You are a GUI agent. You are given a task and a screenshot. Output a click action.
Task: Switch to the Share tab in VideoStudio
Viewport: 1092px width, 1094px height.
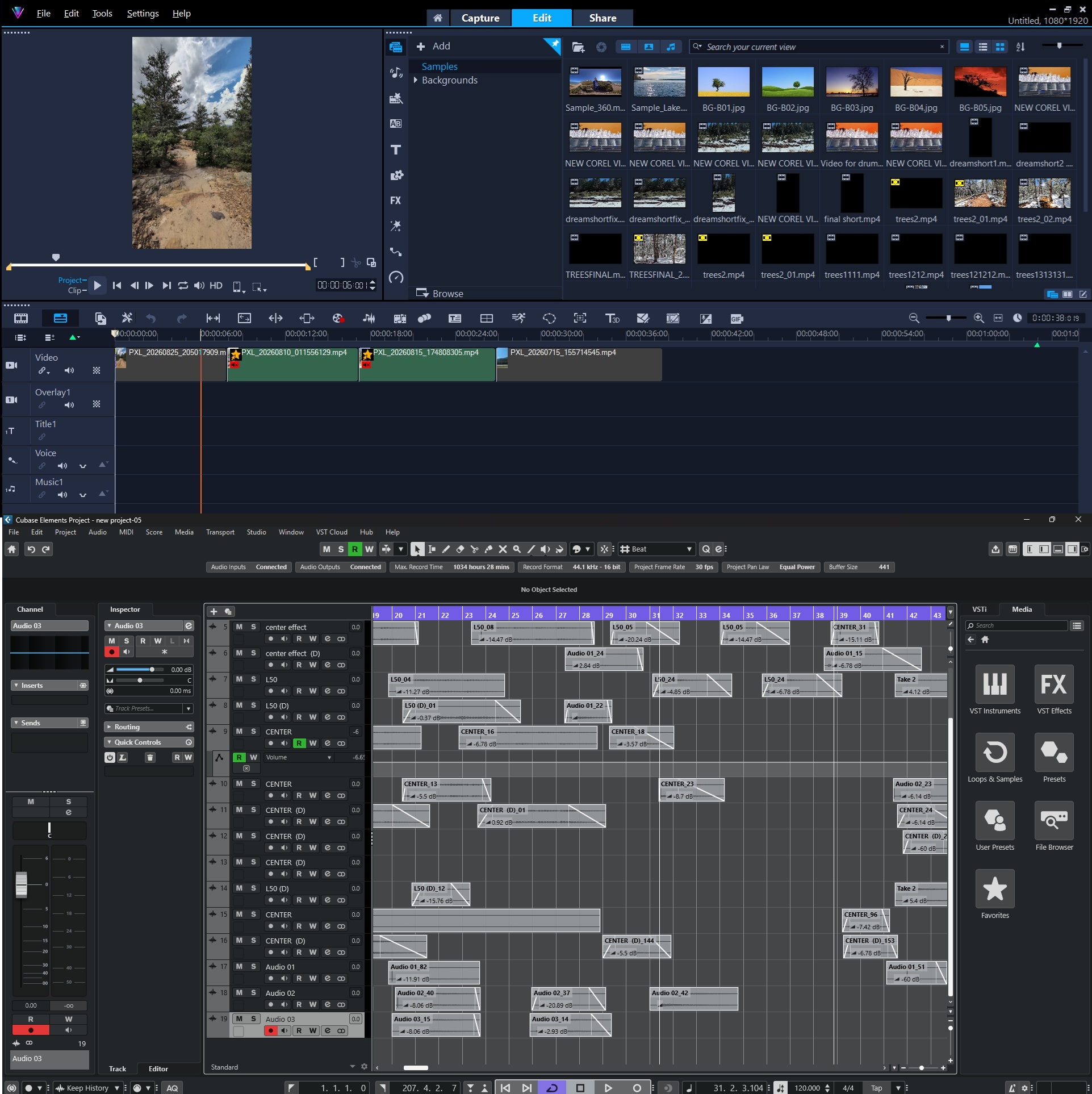click(x=603, y=18)
